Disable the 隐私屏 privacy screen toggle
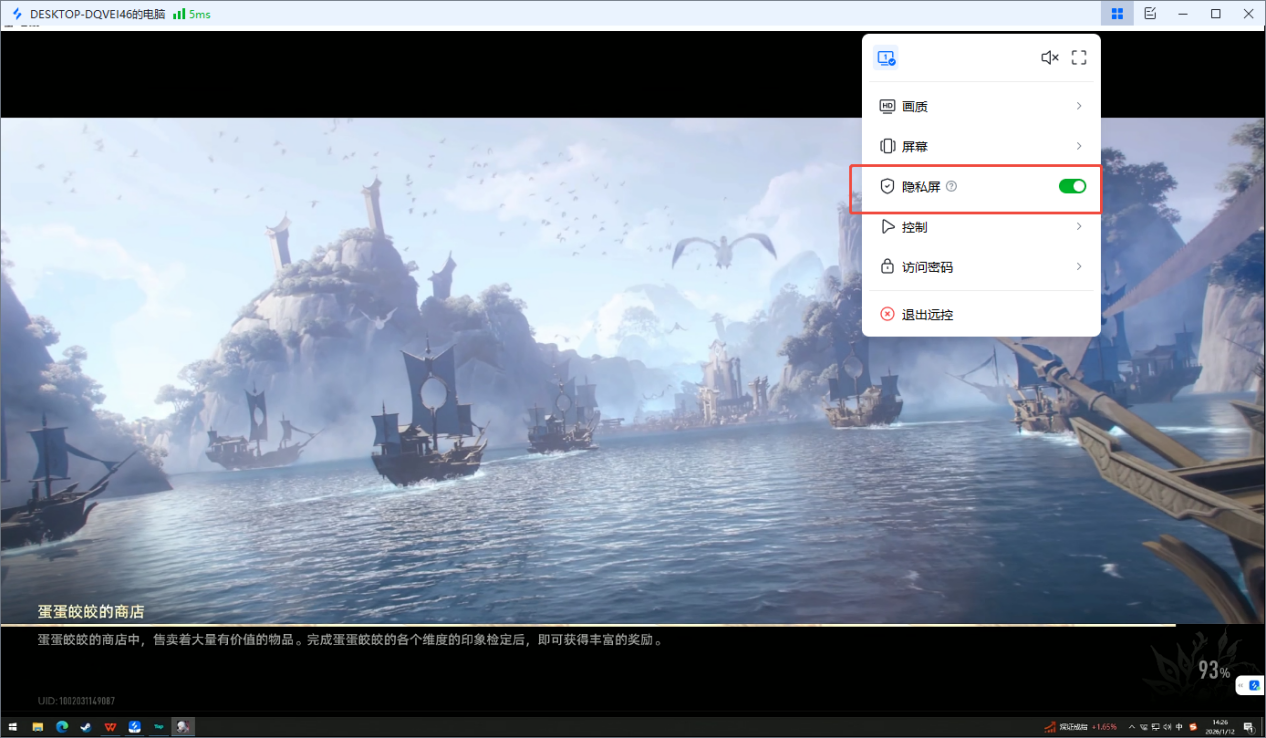This screenshot has height=738, width=1266. click(1071, 186)
